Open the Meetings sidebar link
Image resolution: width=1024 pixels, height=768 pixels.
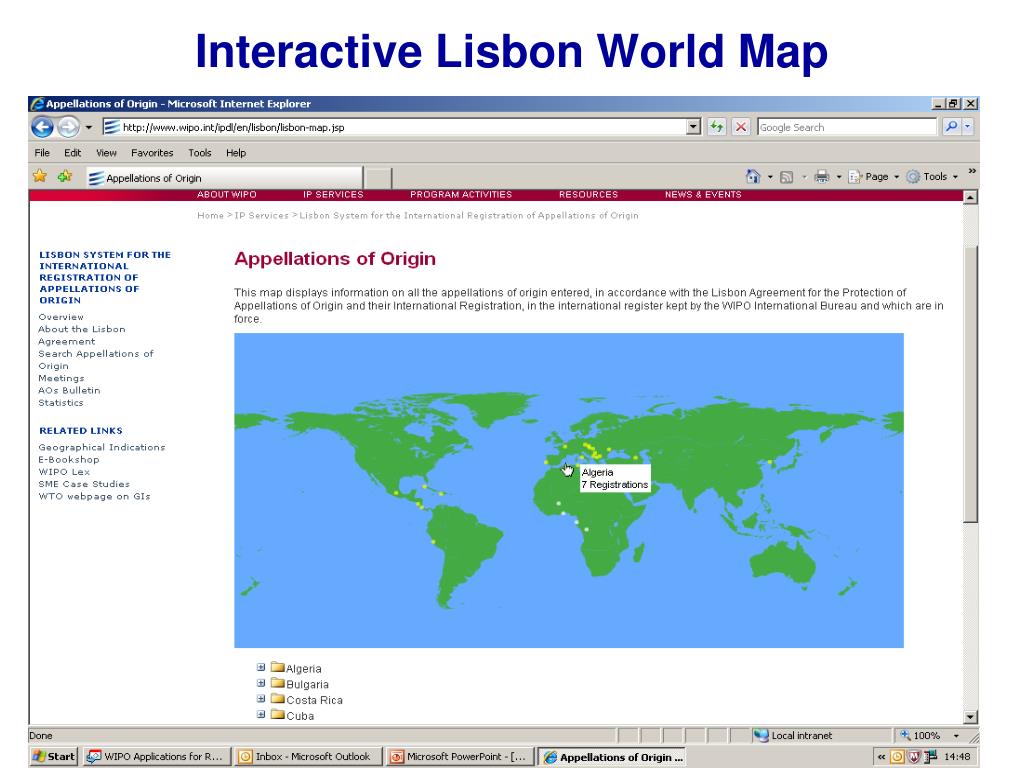(61, 378)
